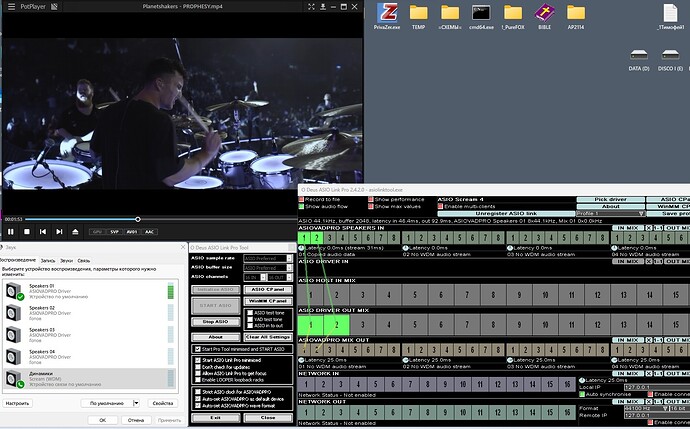Open the PotPlayer hamburger menu

[11, 7]
